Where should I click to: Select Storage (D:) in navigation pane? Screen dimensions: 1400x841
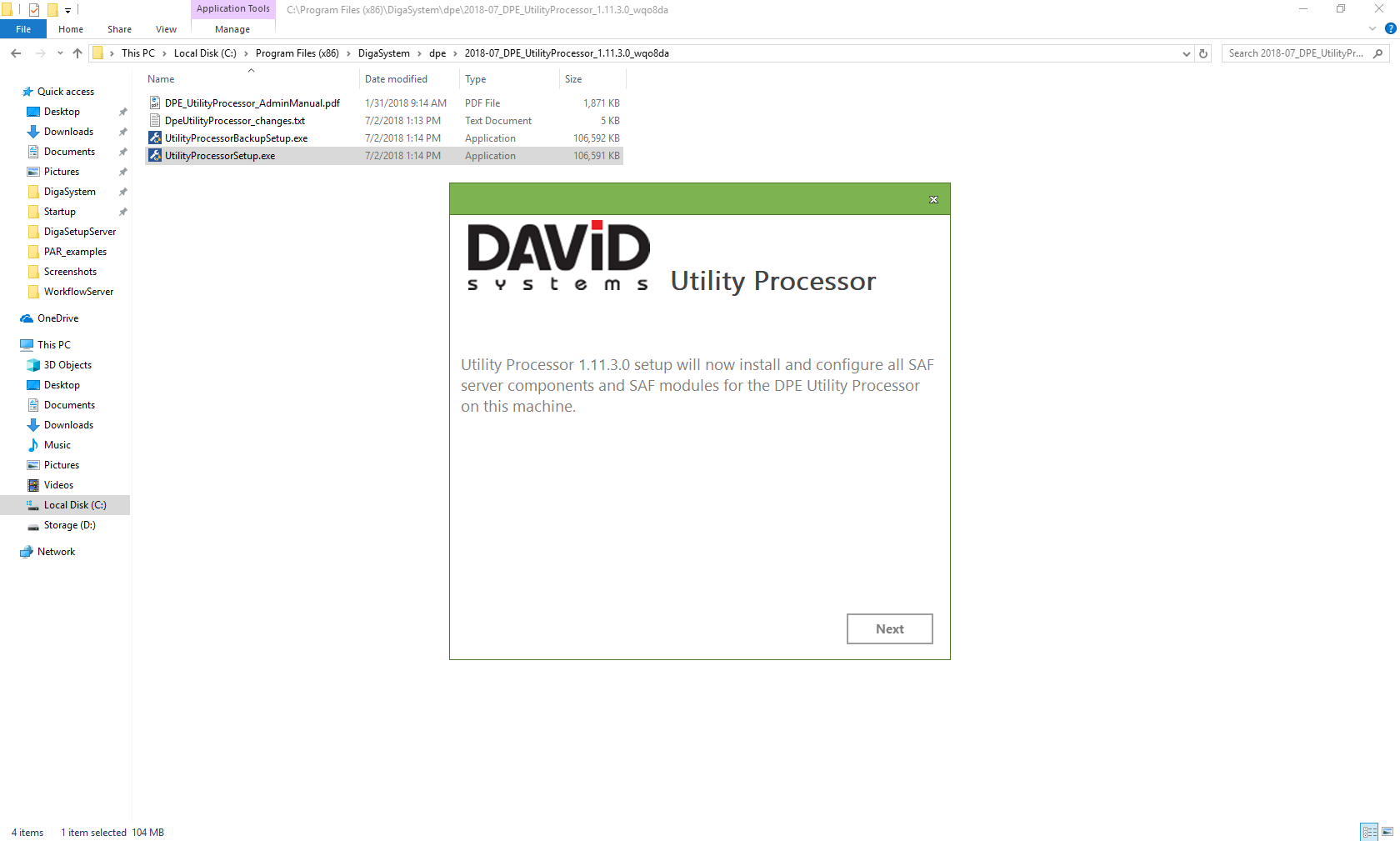point(69,525)
